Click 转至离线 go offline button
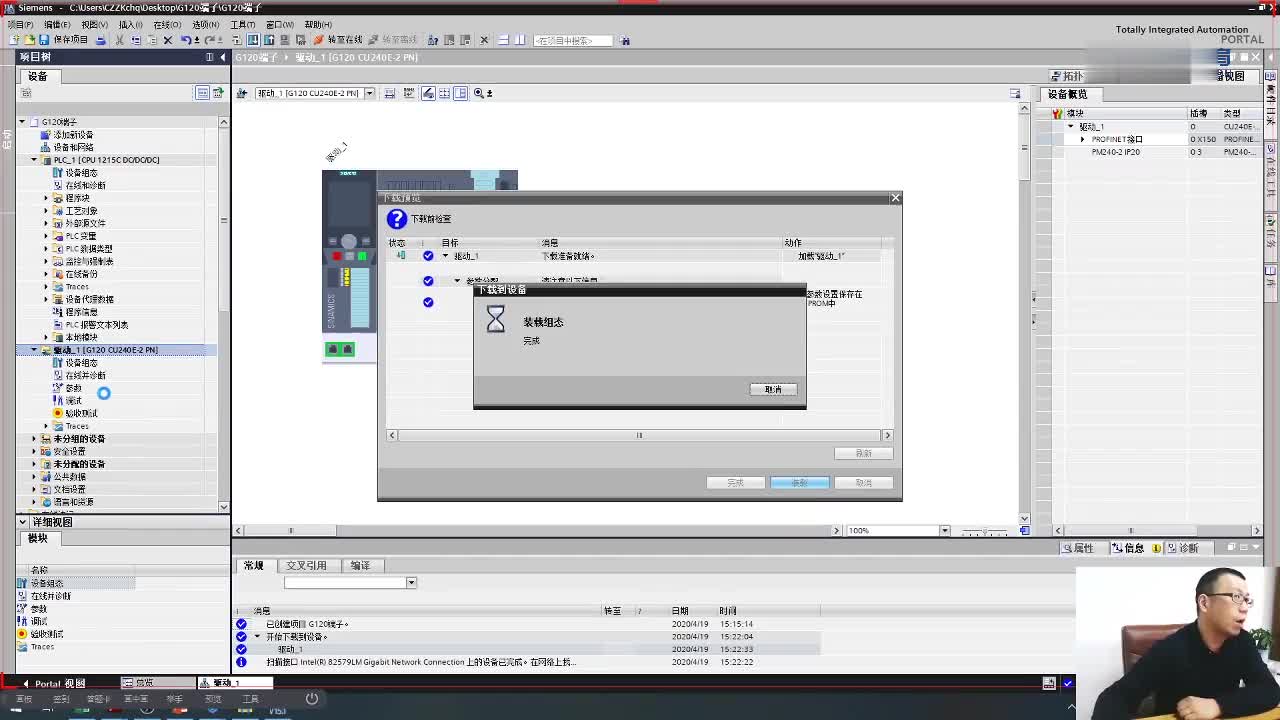This screenshot has width=1280, height=720. [393, 40]
